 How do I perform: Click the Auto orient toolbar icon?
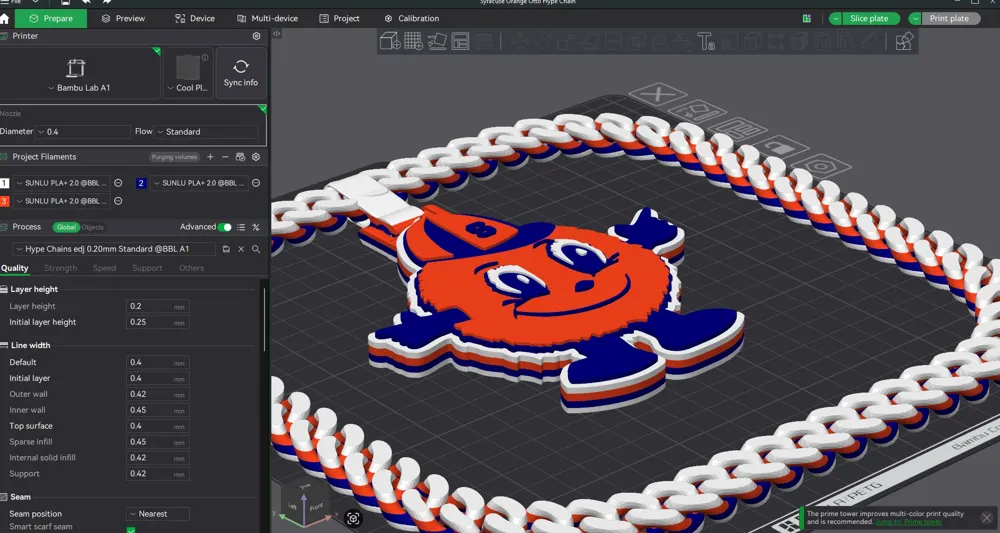[437, 41]
